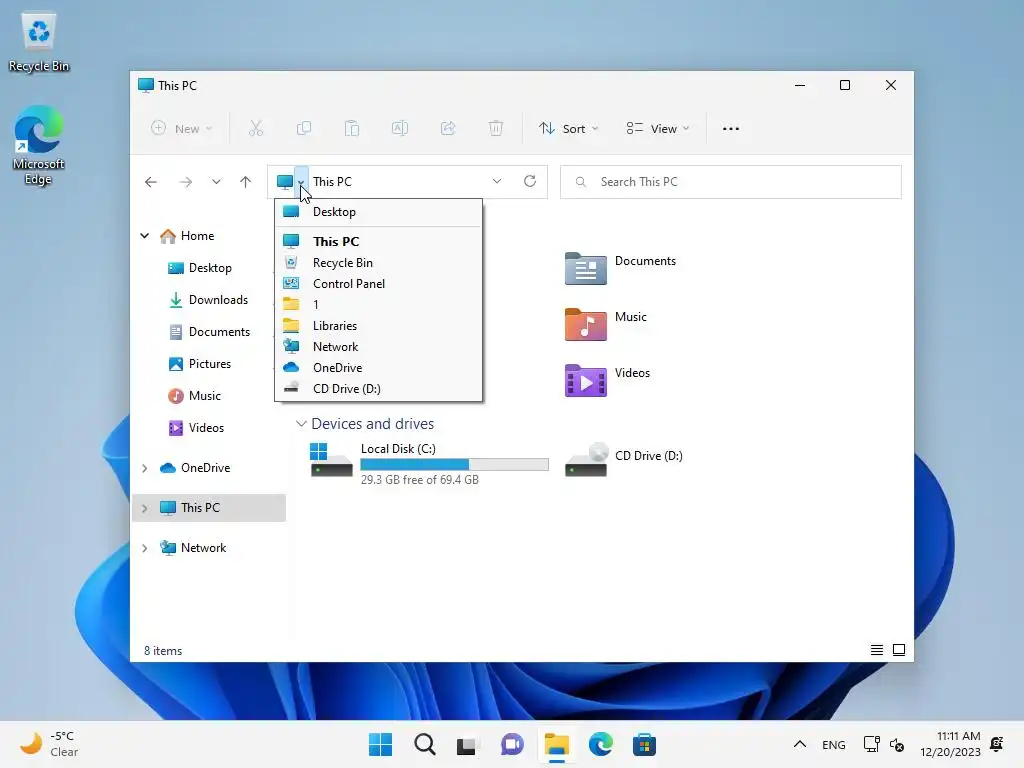Open Task View on the taskbar

468,744
